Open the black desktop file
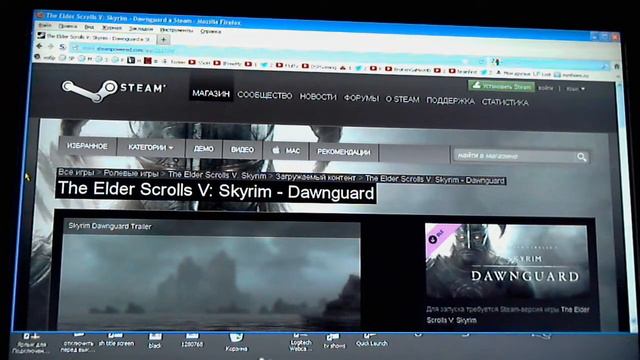This screenshot has height=360, width=640. point(155,340)
